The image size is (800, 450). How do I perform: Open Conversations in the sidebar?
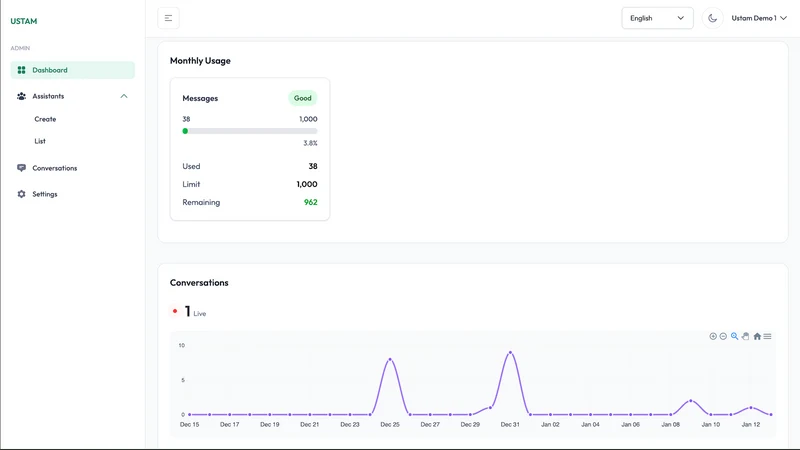(55, 168)
